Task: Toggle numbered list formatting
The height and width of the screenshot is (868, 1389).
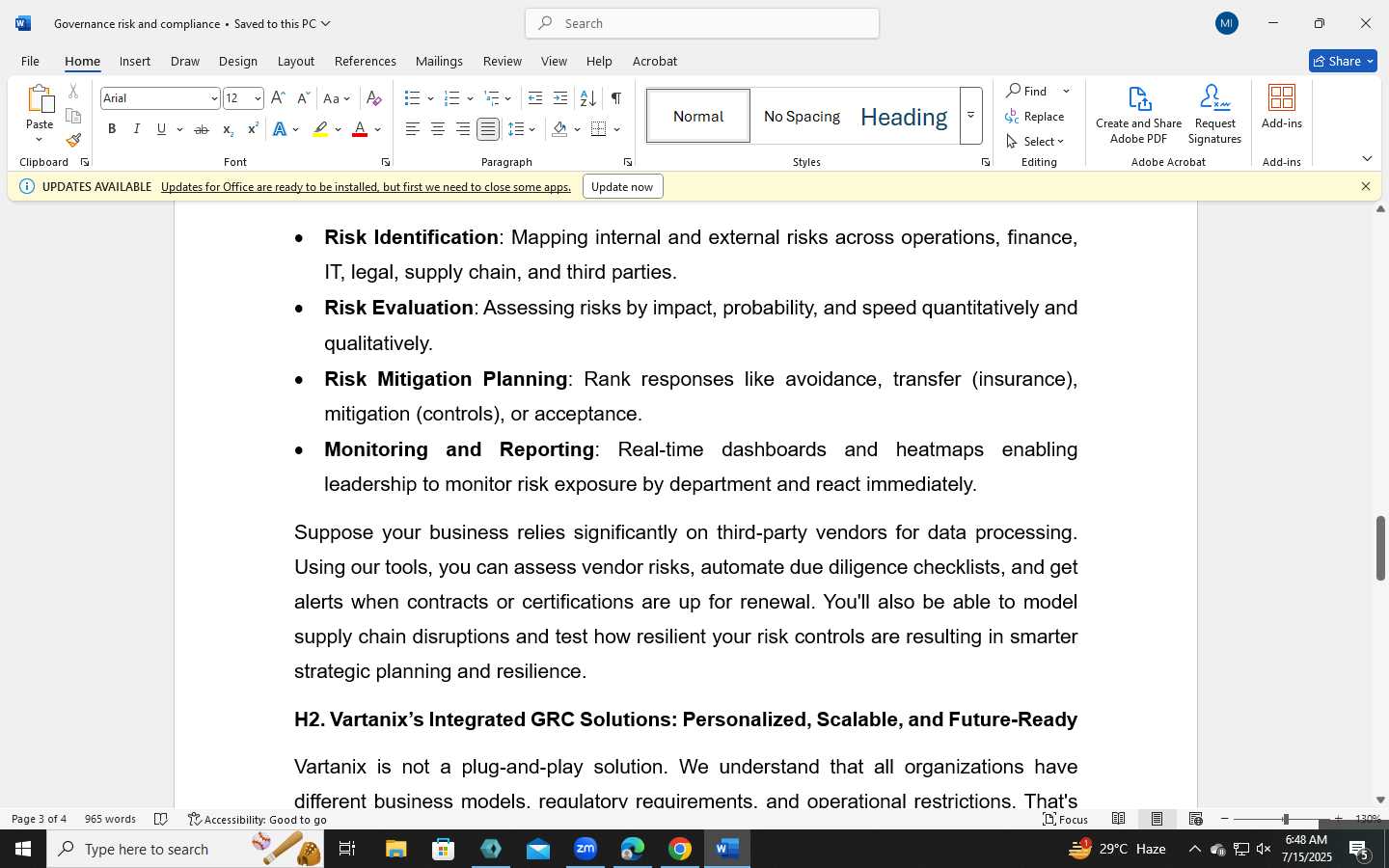Action: [451, 98]
